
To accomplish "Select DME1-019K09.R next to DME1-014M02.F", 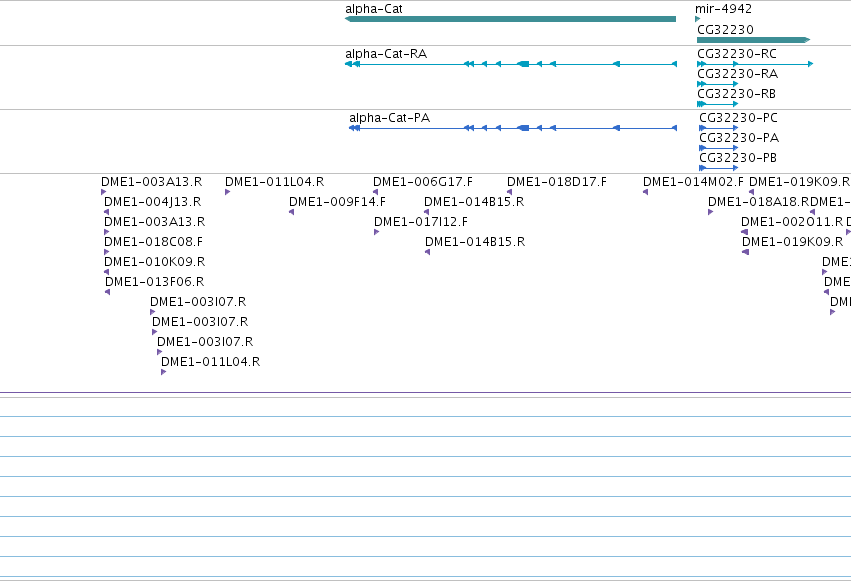I will pyautogui.click(x=752, y=192).
